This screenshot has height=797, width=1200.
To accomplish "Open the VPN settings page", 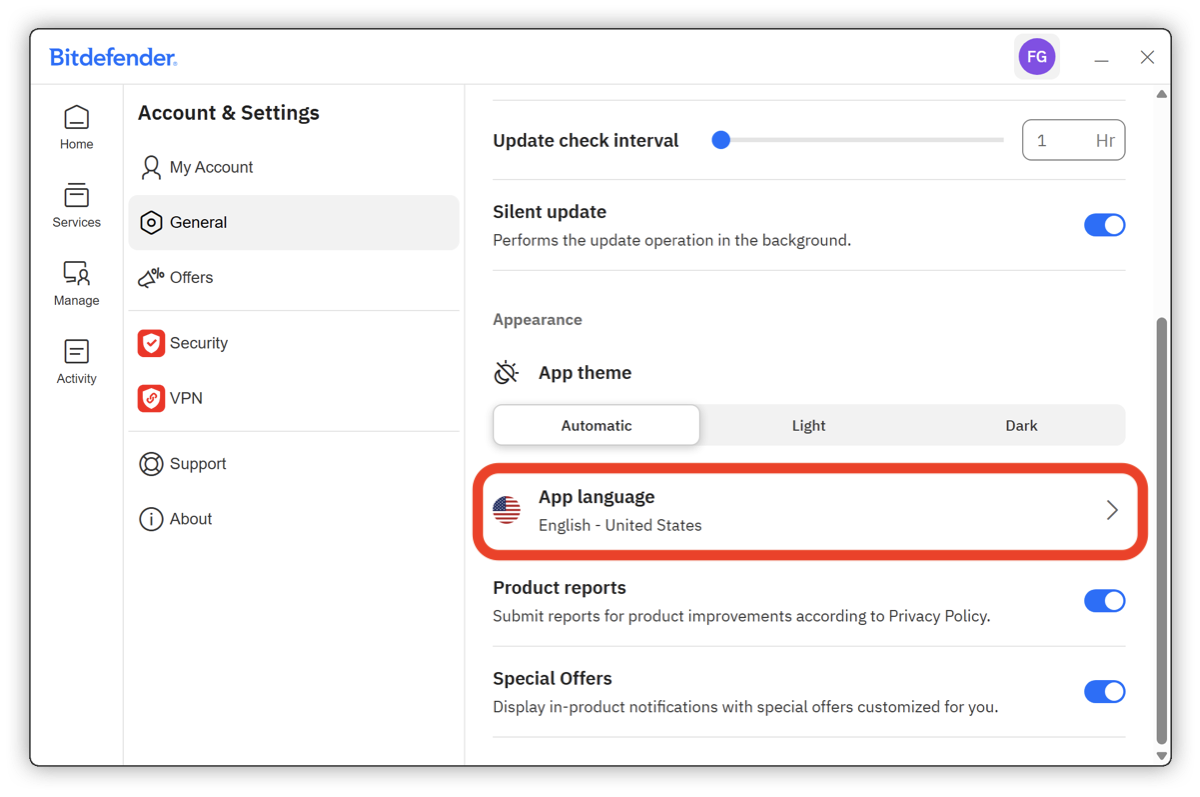I will tap(294, 398).
